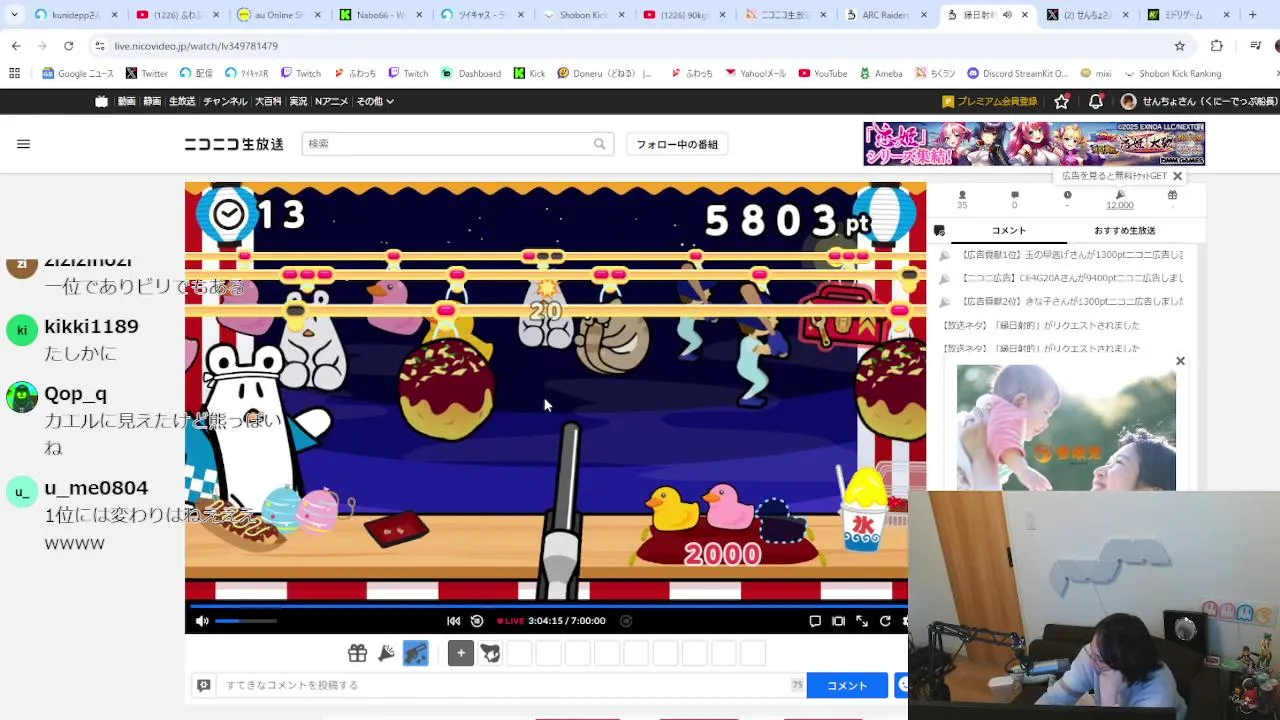Open フォロー中の番組 followed programs
The image size is (1280, 720).
(677, 144)
